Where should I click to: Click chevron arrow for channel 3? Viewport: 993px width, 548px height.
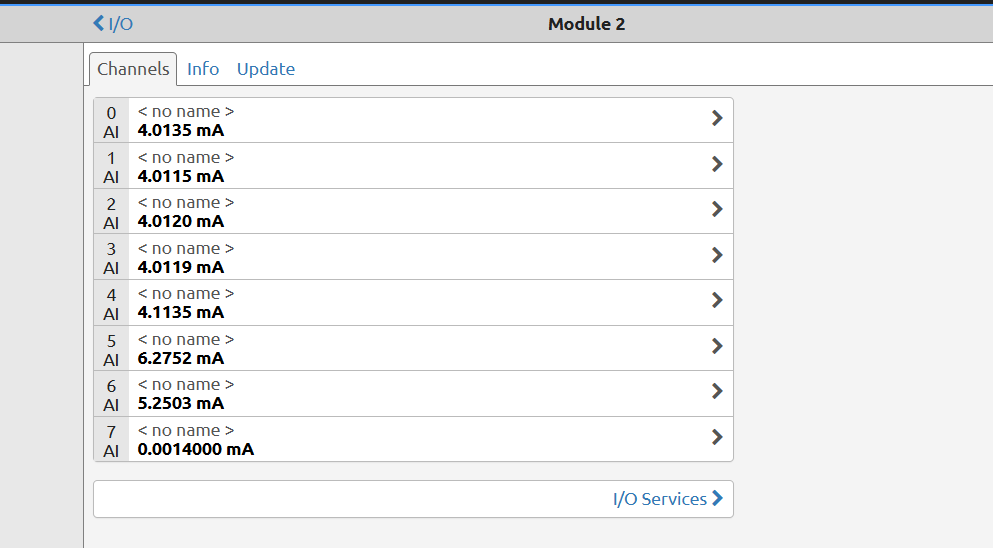point(717,255)
